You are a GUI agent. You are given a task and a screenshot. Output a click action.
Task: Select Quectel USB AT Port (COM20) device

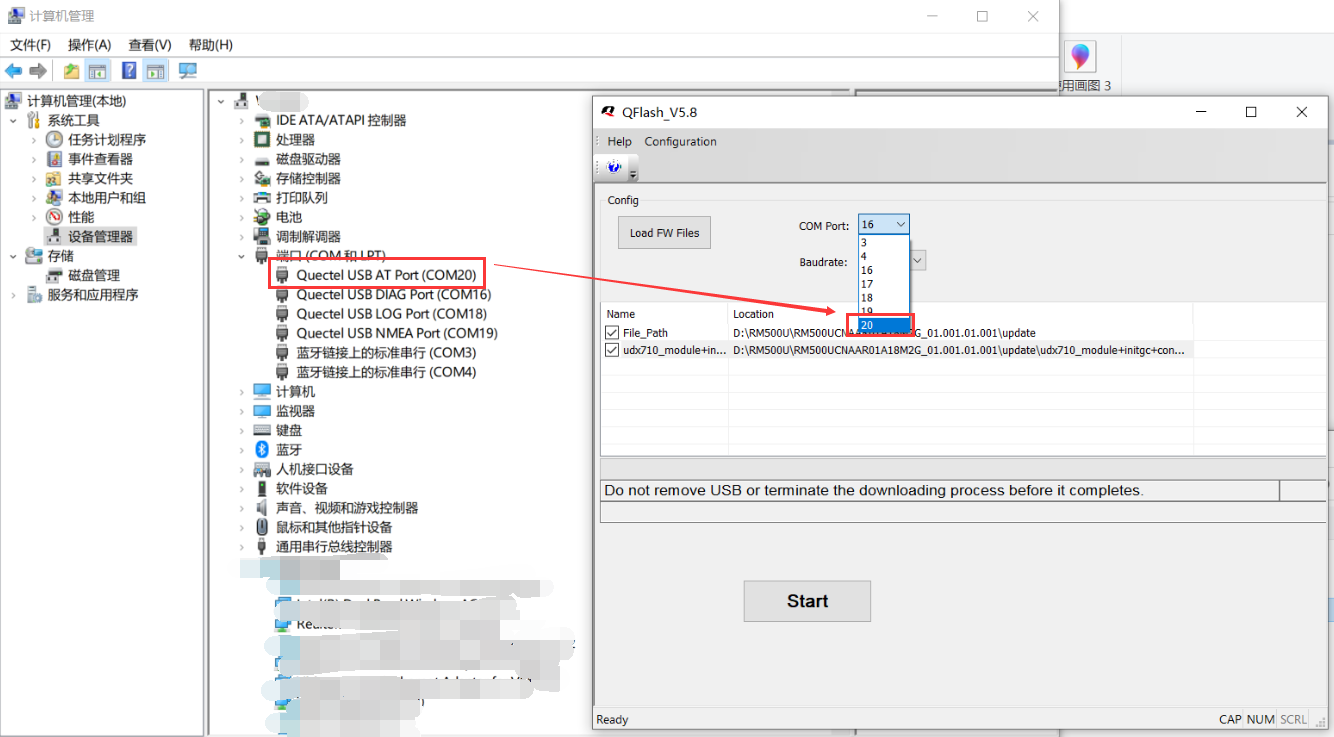point(386,275)
